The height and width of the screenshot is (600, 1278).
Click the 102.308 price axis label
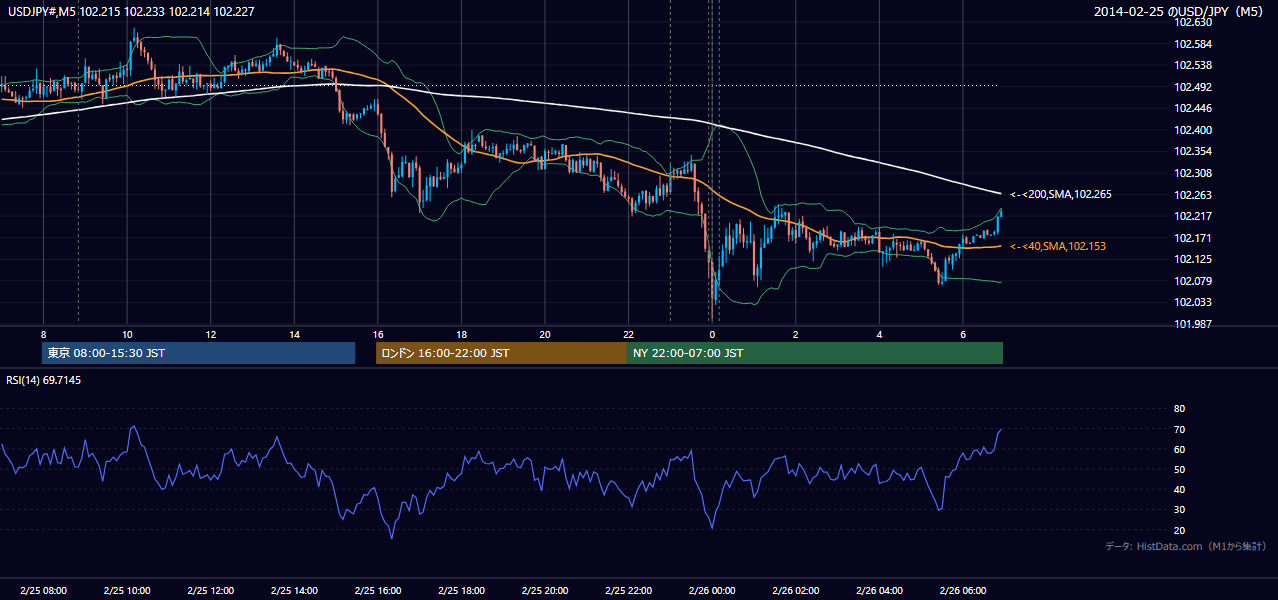[x=1193, y=173]
